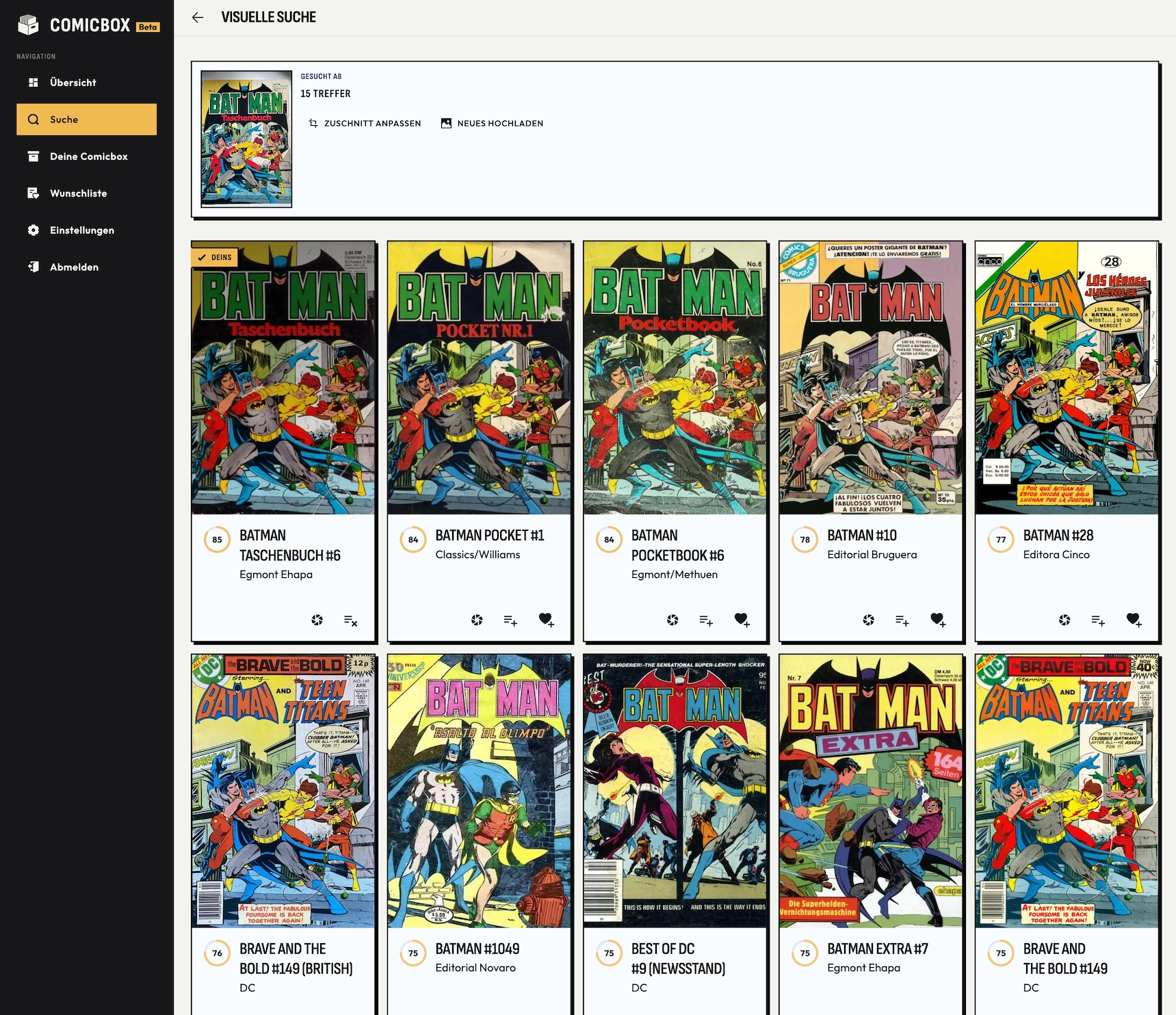Click the Classics/Williams publisher text
Viewport: 1176px width, 1015px height.
[x=478, y=555]
